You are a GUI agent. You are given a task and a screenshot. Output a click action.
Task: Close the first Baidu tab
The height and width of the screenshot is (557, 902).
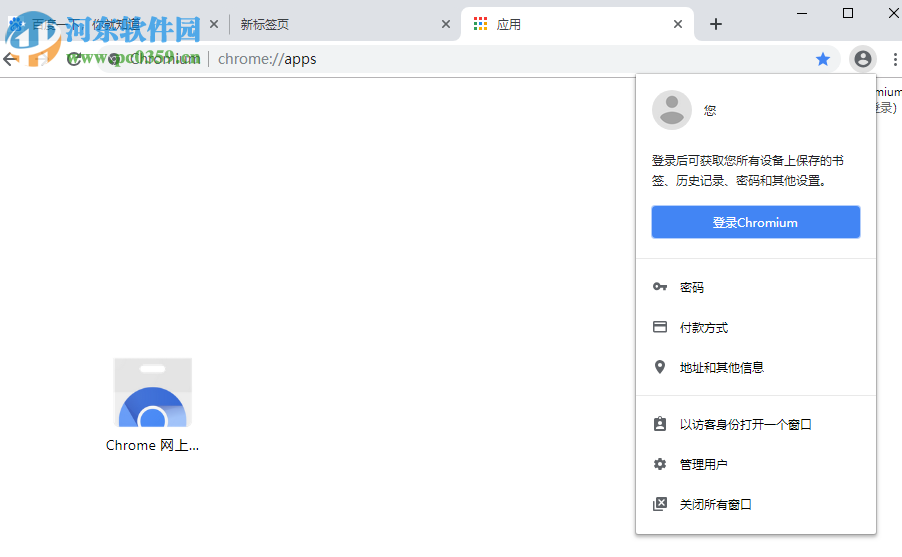[x=213, y=24]
